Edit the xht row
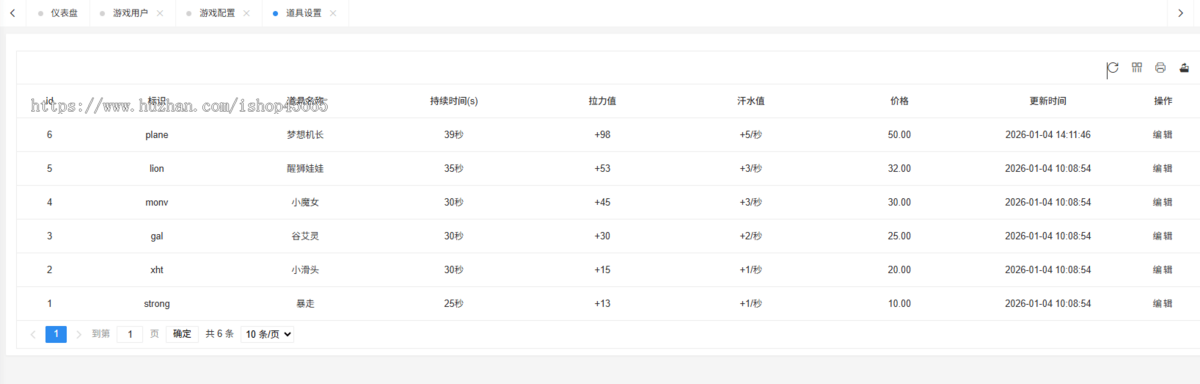Screen dimensions: 1200x384 1163,270
